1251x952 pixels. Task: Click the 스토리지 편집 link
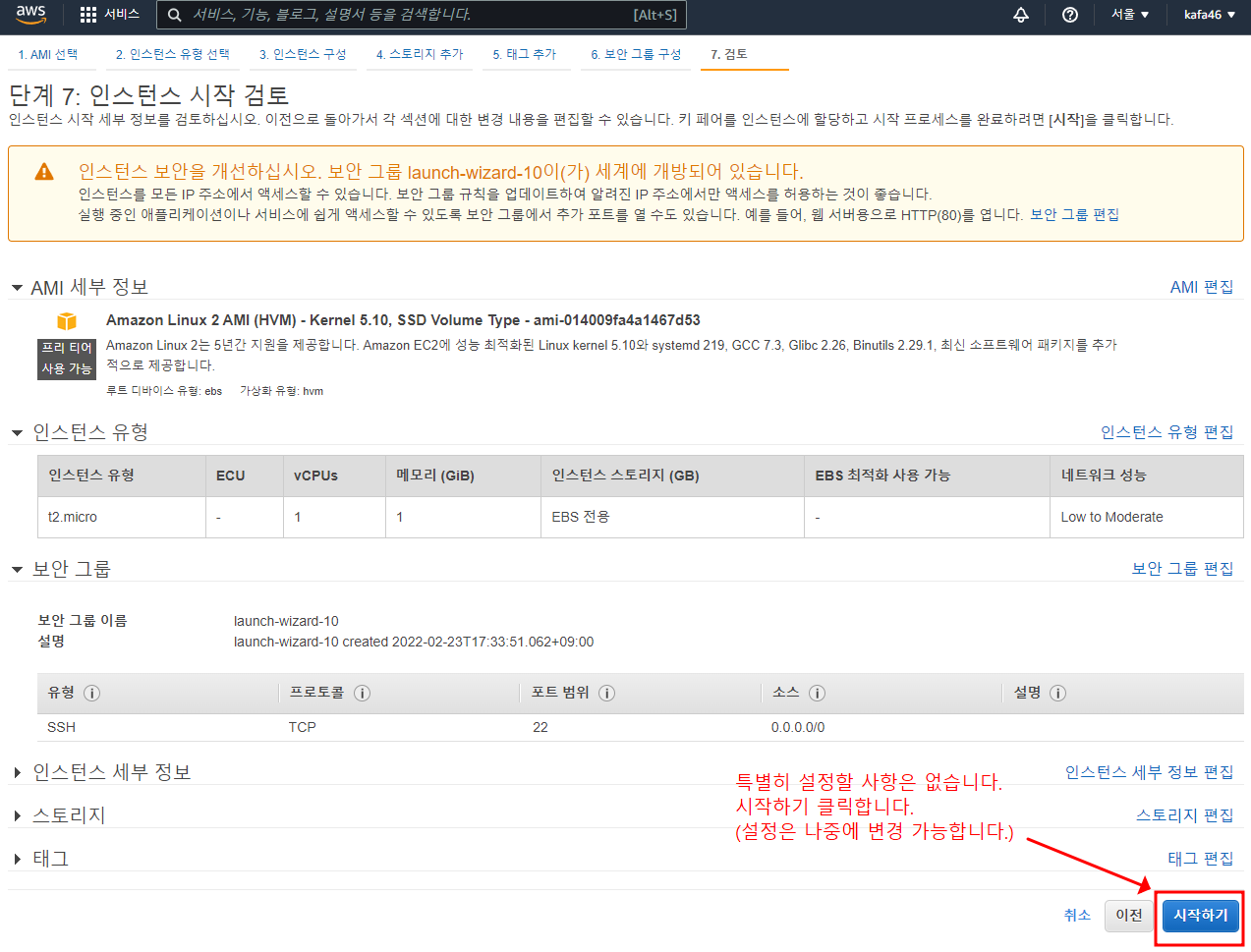point(1184,815)
